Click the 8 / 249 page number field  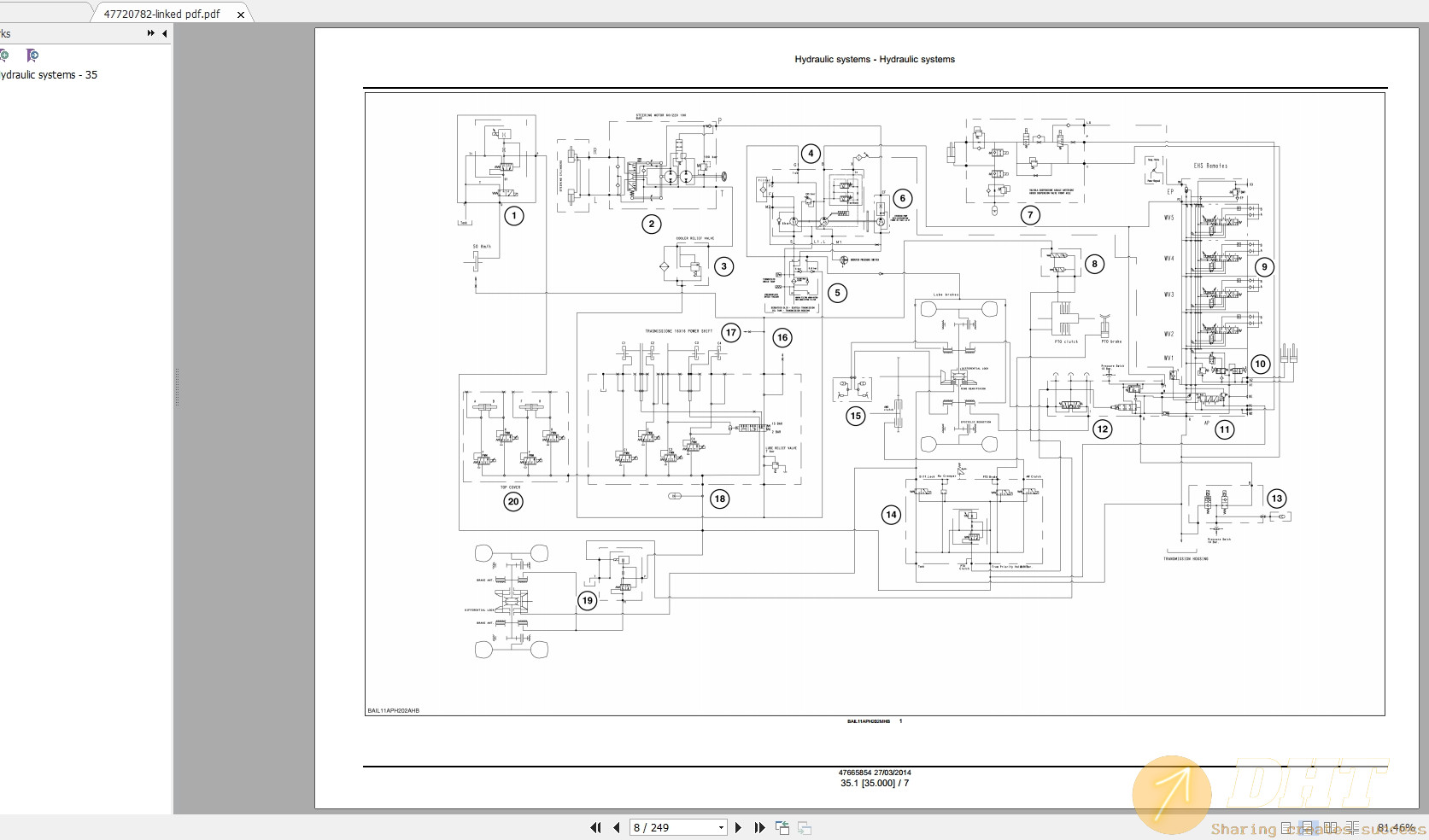671,827
